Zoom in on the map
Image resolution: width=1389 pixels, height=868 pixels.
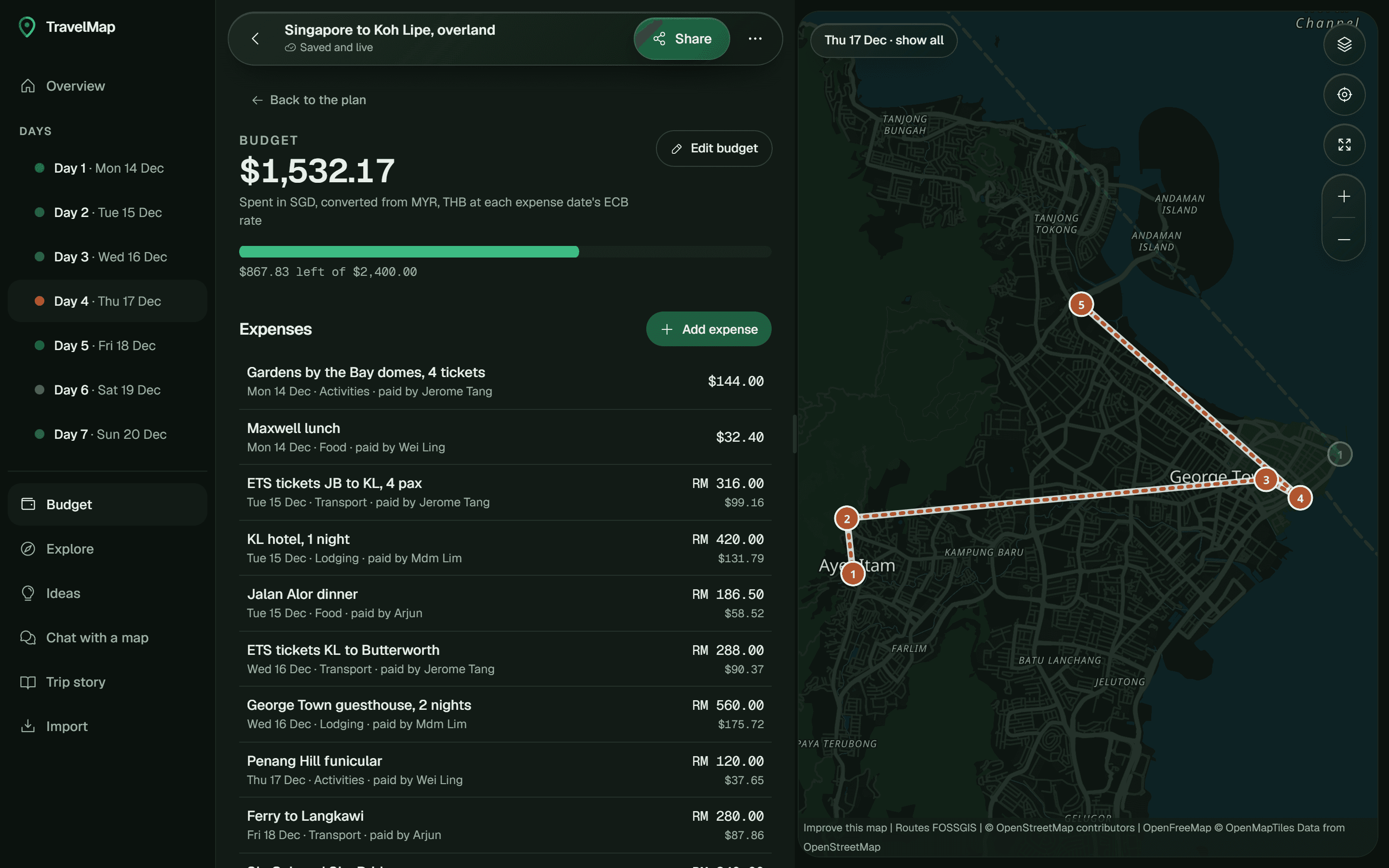click(x=1344, y=196)
